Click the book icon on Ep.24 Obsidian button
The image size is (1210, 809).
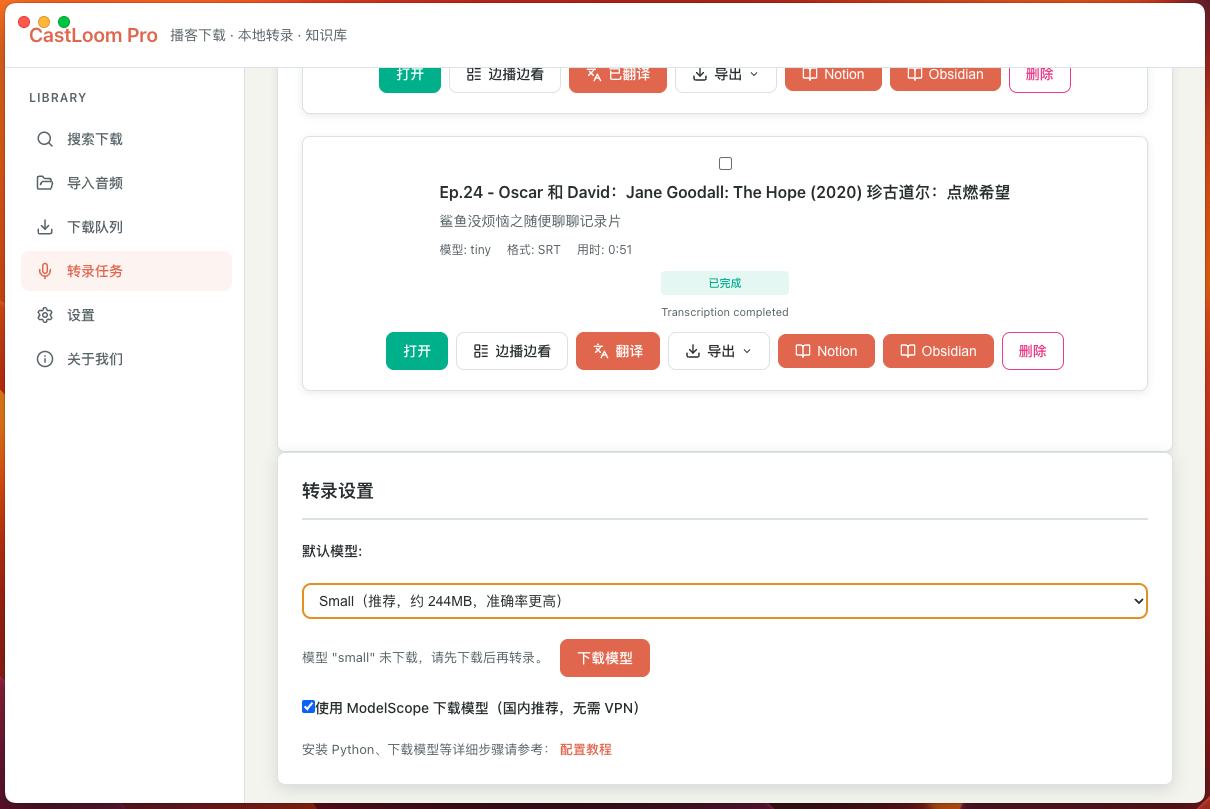908,351
